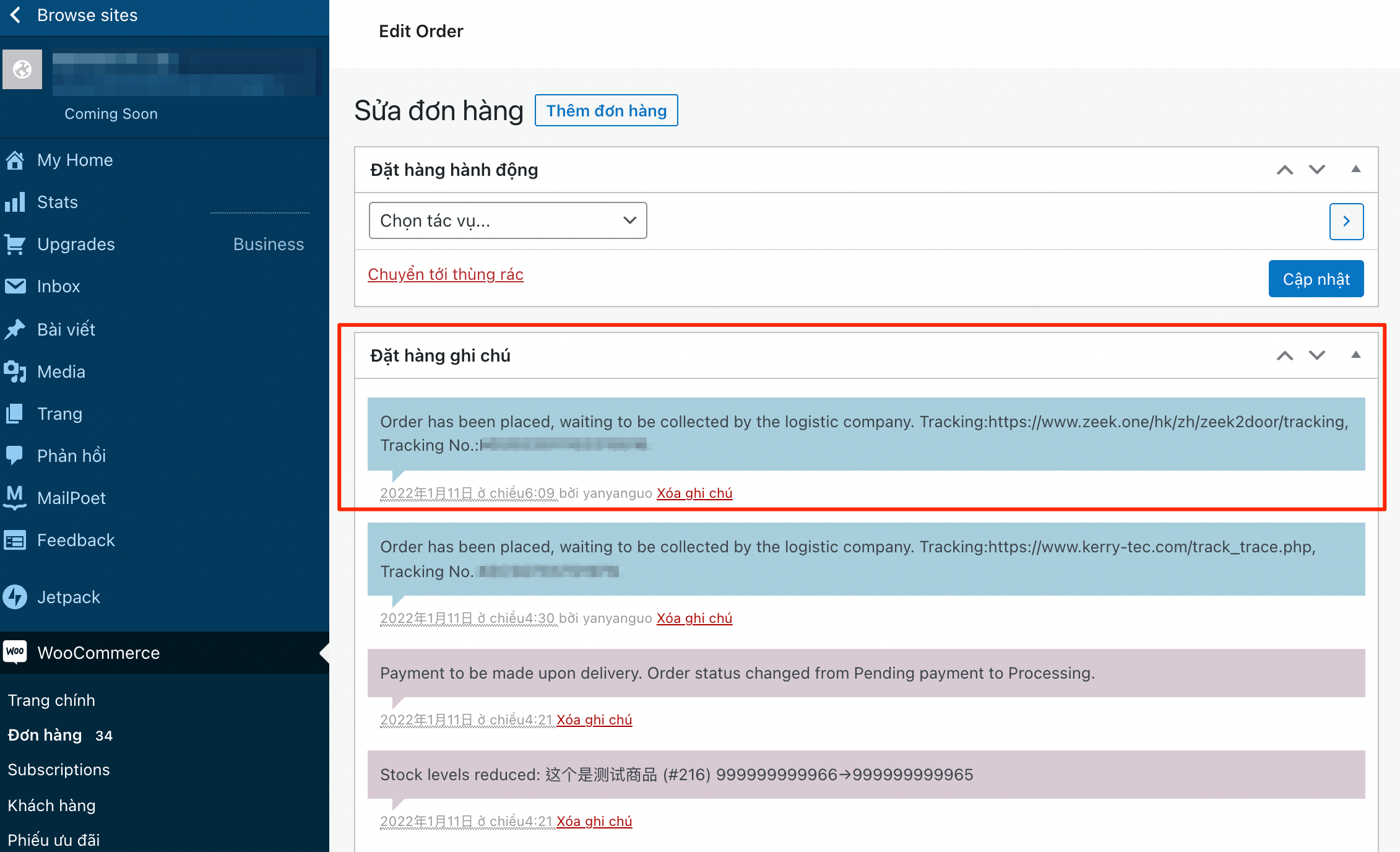Click the Stock levels reduced note text
This screenshot has height=852, width=1400.
coord(676,775)
